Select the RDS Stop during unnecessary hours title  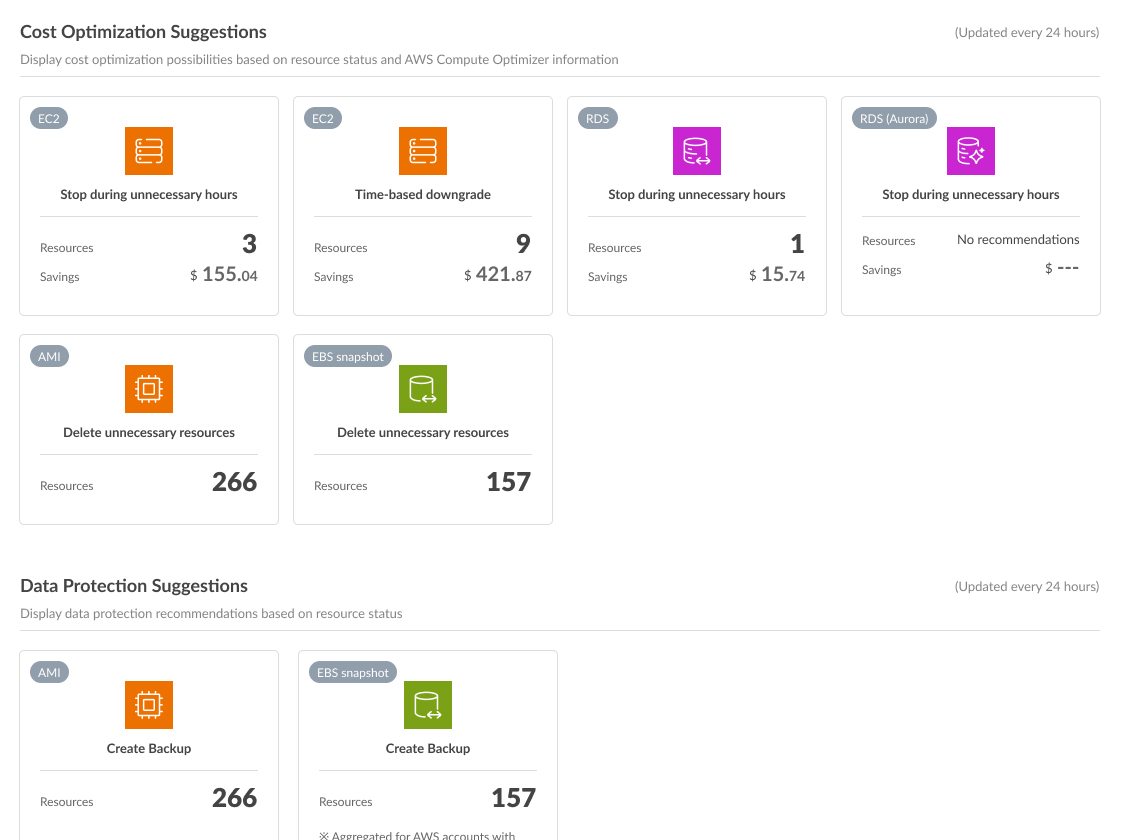tap(697, 195)
